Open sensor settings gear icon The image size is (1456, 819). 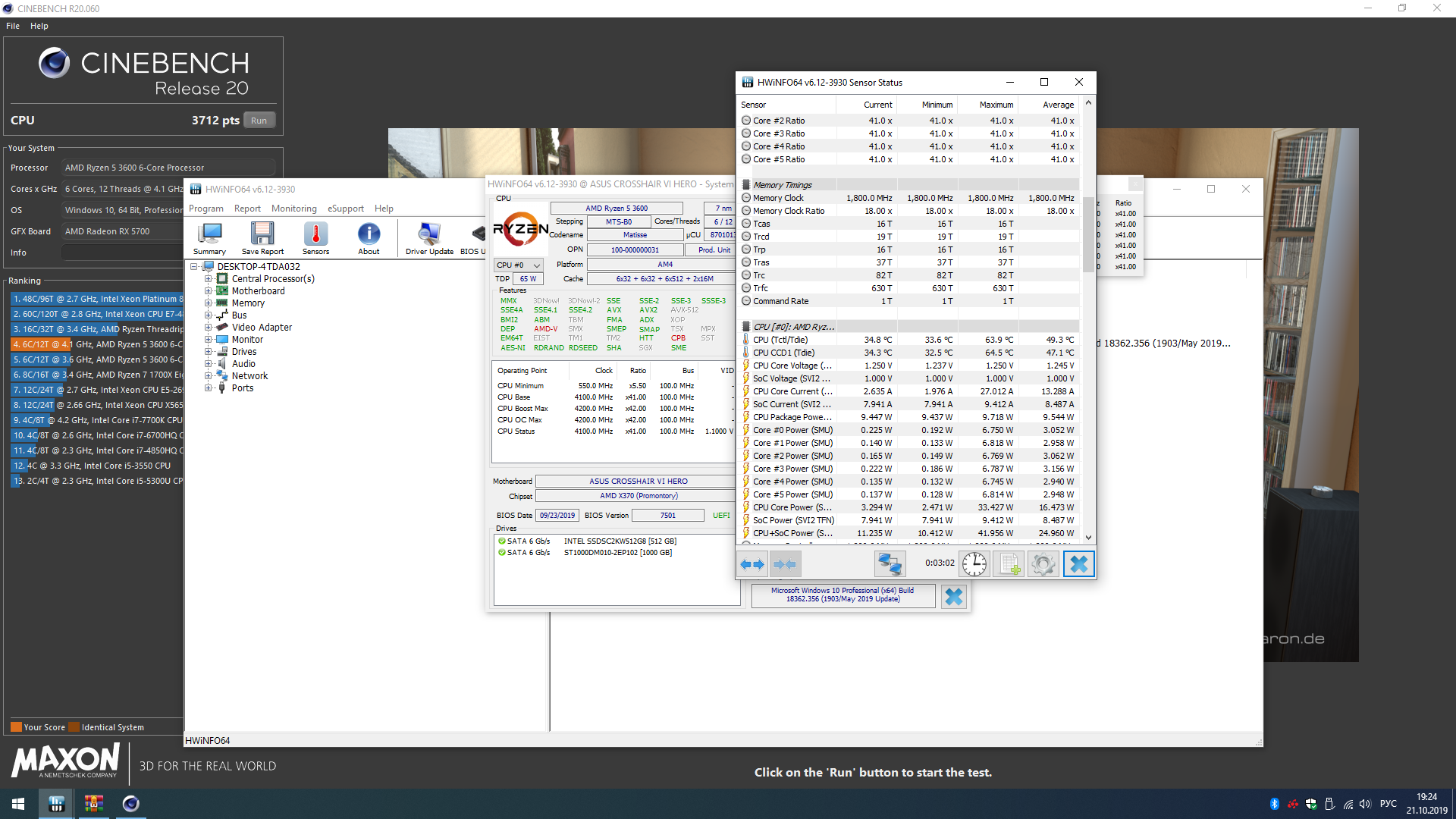1043,564
